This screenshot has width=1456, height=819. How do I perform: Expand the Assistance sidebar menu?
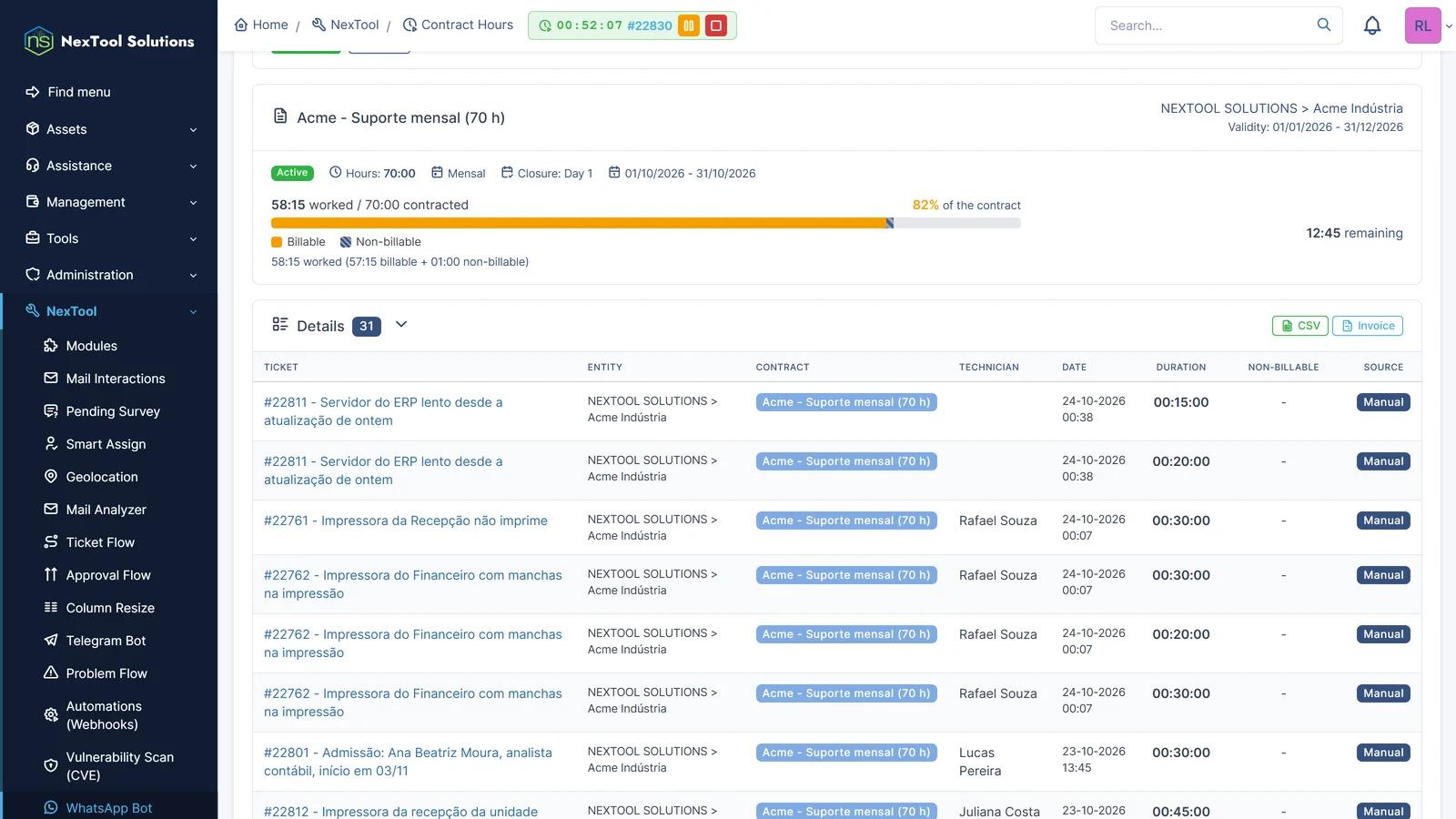(x=109, y=166)
